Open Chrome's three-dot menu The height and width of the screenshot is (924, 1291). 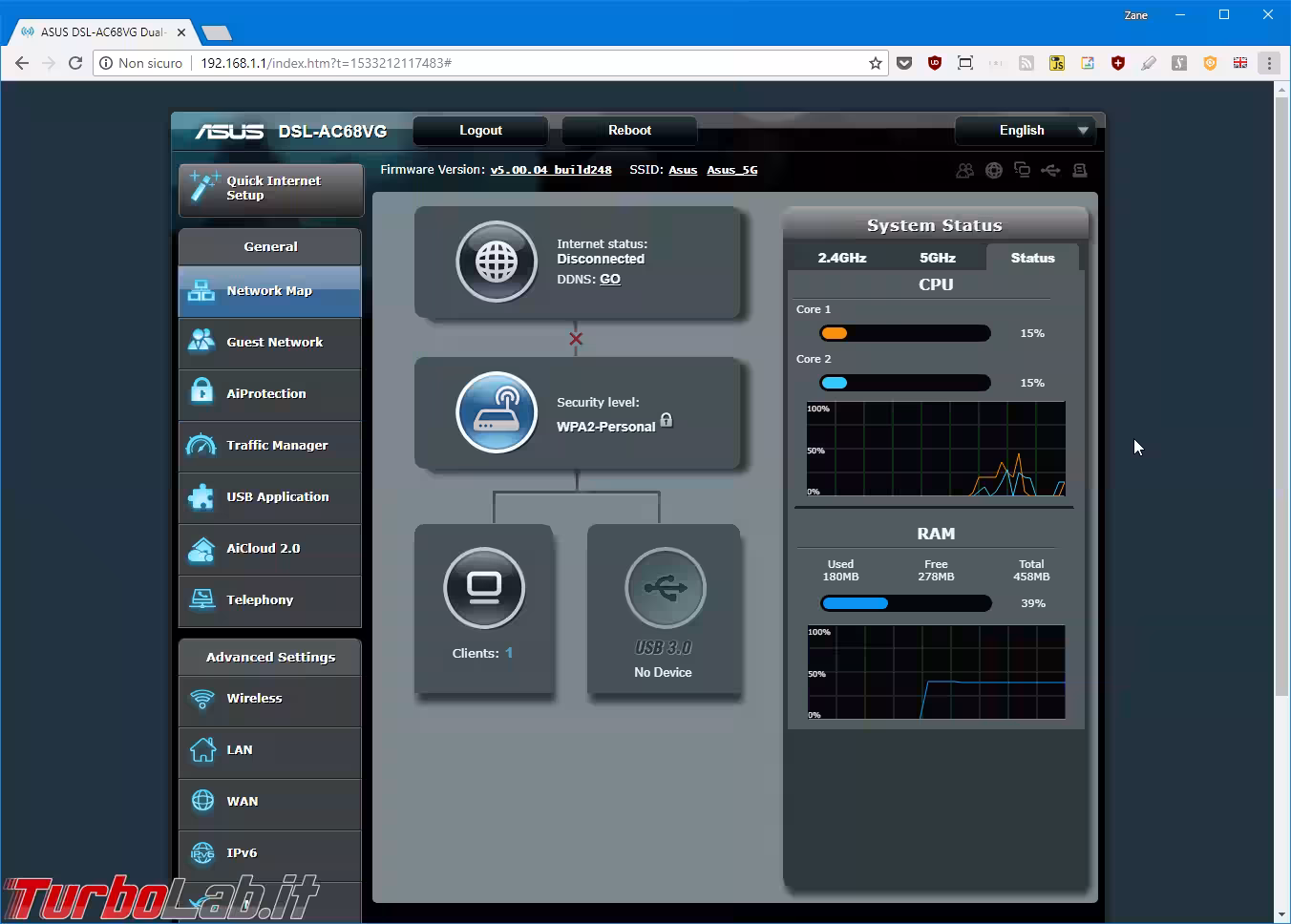point(1269,63)
